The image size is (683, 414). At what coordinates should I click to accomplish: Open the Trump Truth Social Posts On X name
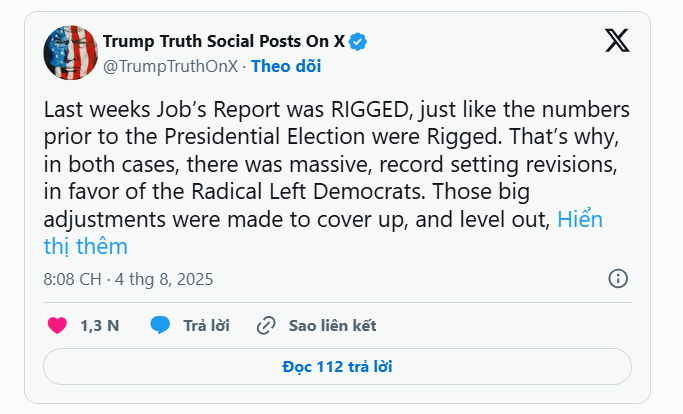point(223,41)
